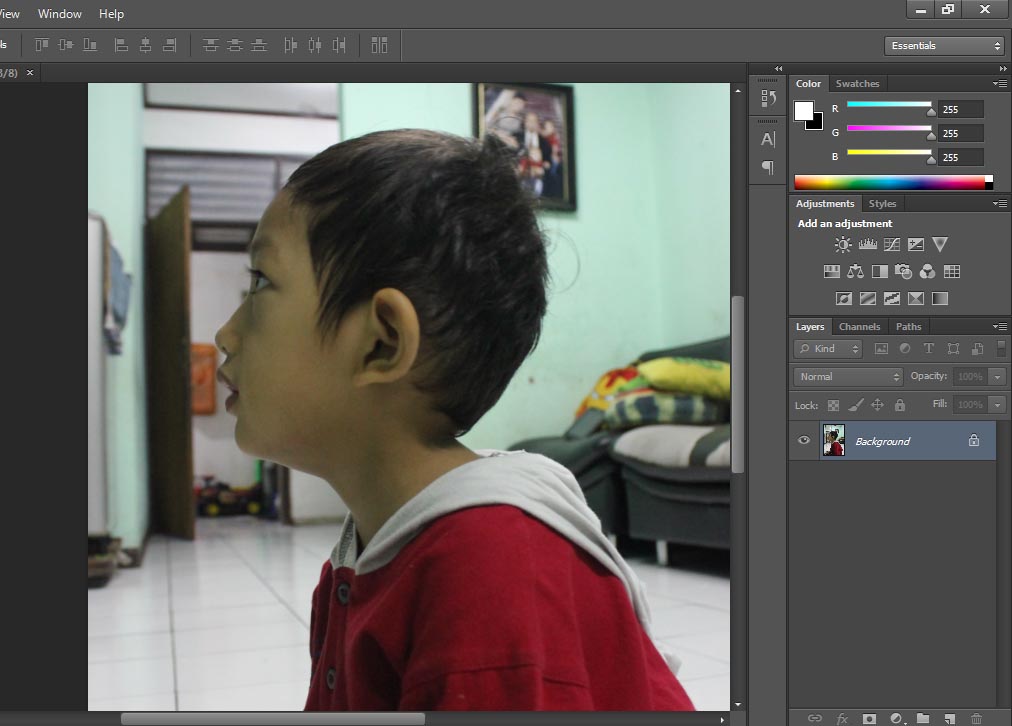Viewport: 1012px width, 726px height.
Task: Open the Curves adjustment
Action: 891,243
